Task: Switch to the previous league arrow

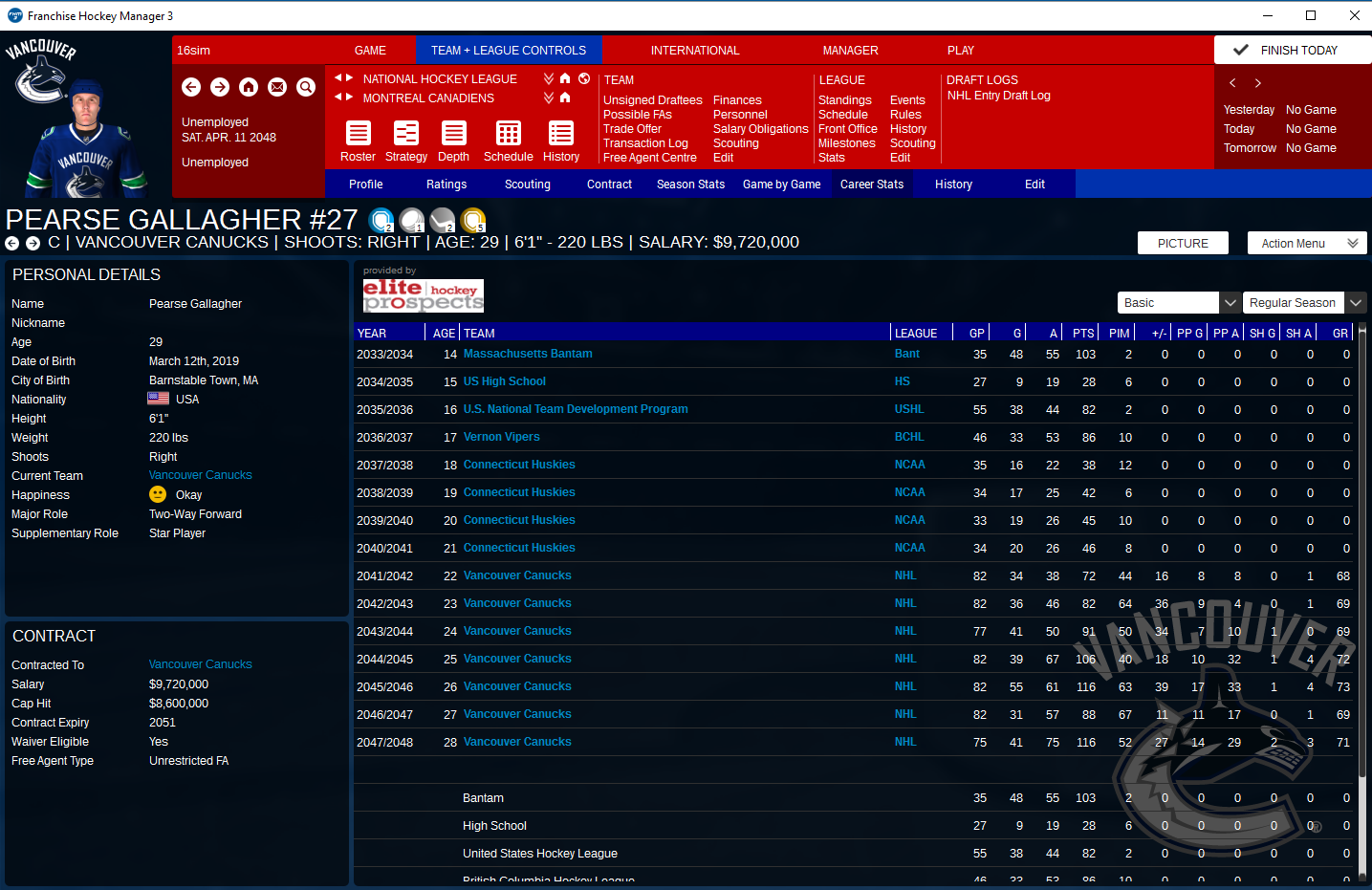Action: [x=338, y=78]
